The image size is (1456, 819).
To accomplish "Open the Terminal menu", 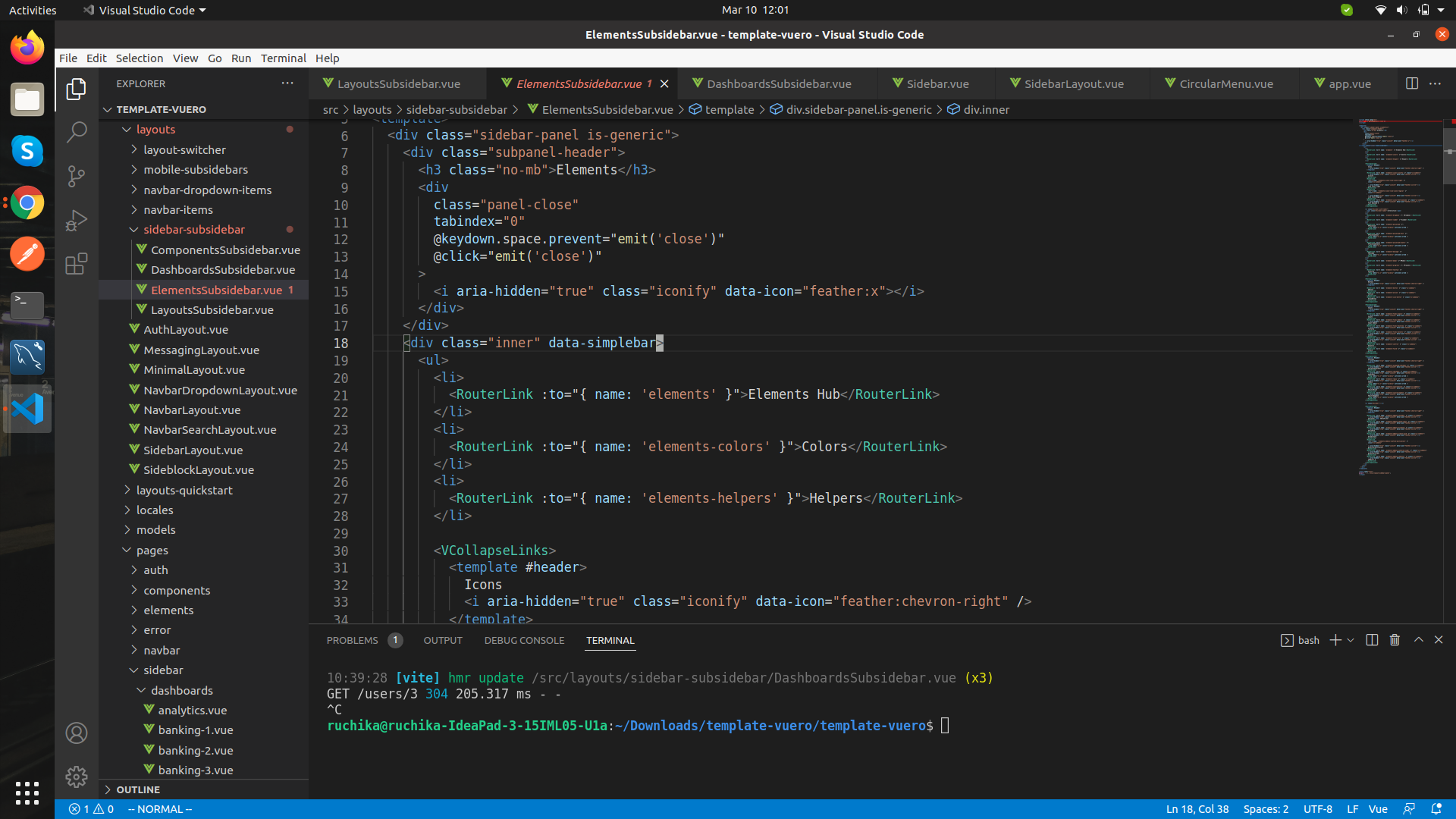I will (x=283, y=58).
